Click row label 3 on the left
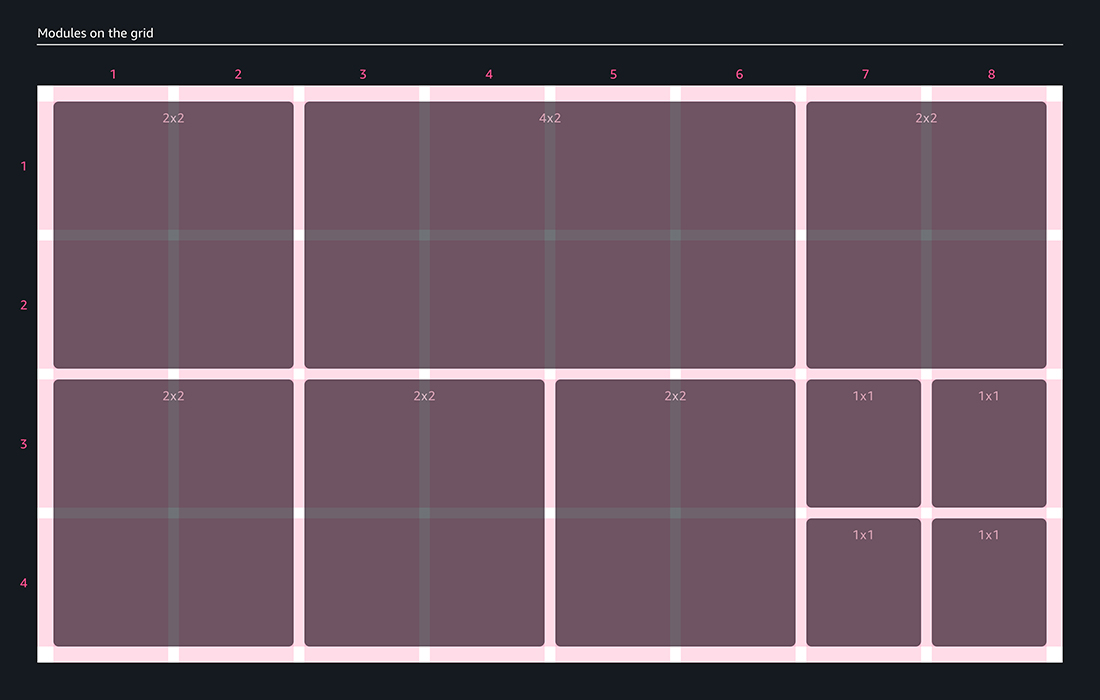Viewport: 1100px width, 700px height. click(24, 444)
